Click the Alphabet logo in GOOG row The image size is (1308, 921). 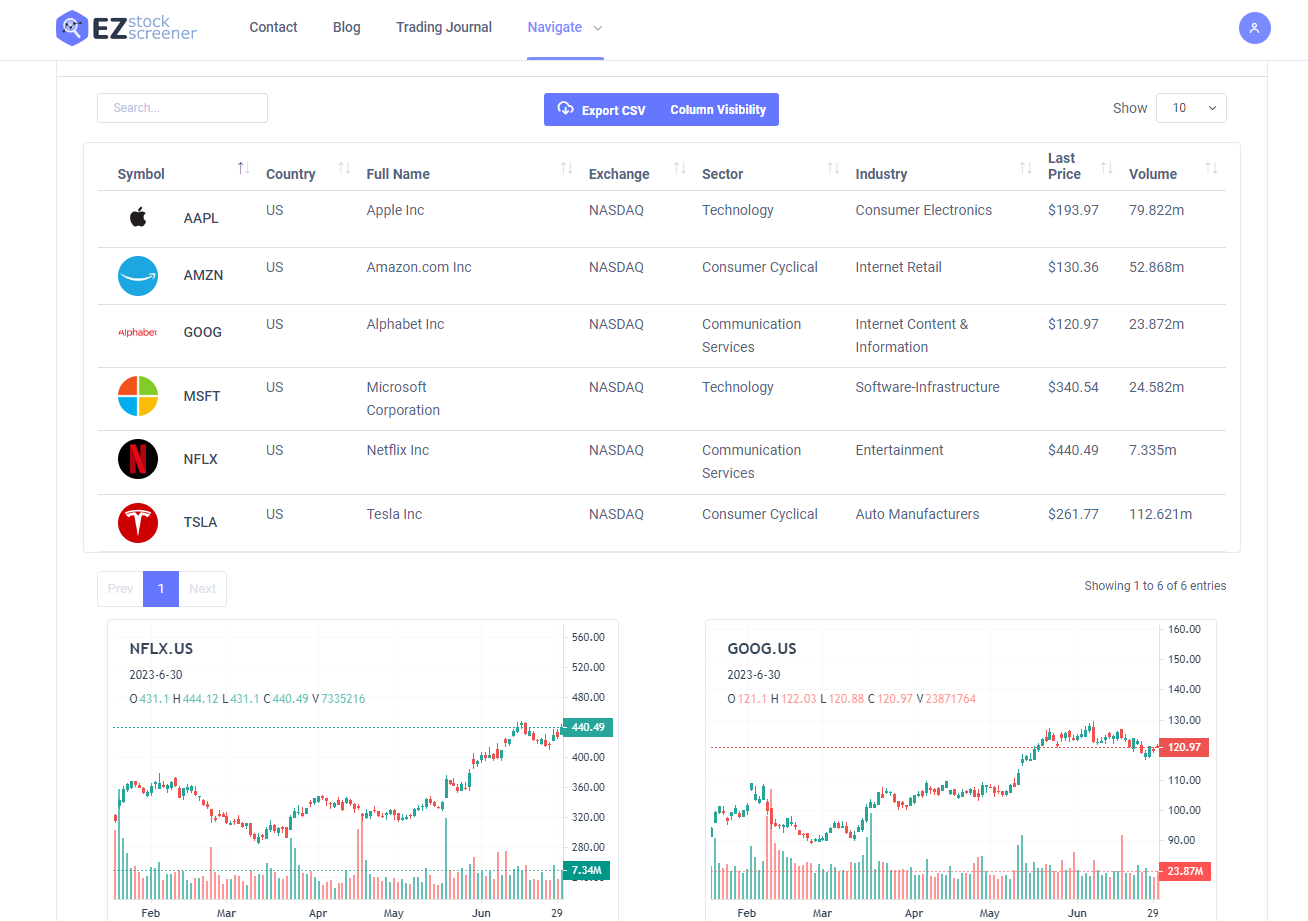click(x=138, y=332)
